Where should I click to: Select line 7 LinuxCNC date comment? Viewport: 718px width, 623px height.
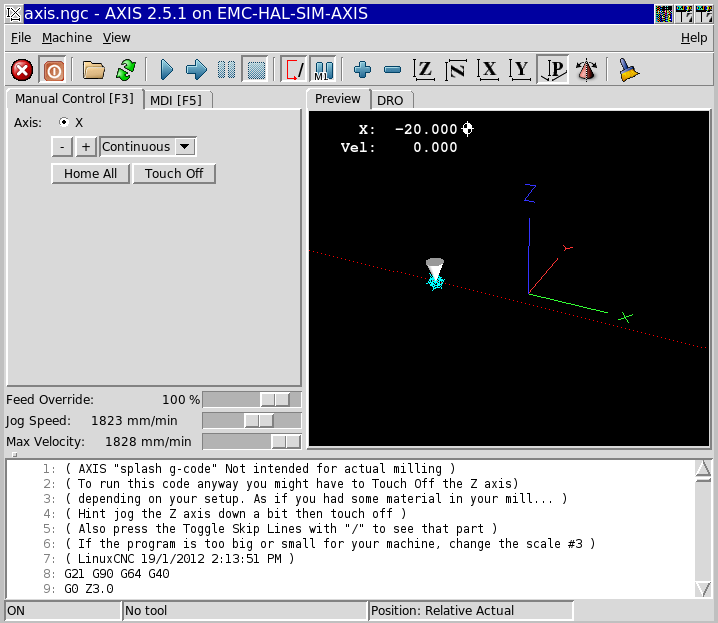click(180, 558)
